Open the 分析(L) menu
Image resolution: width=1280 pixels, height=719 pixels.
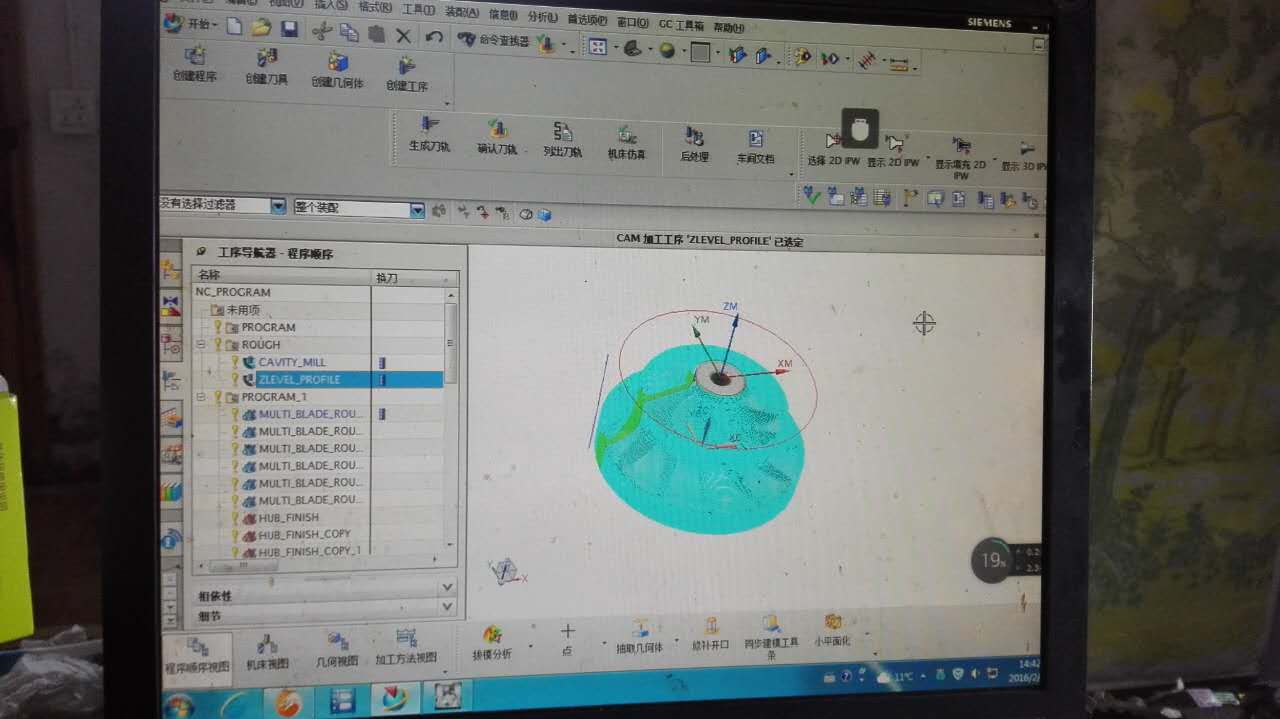click(x=543, y=16)
